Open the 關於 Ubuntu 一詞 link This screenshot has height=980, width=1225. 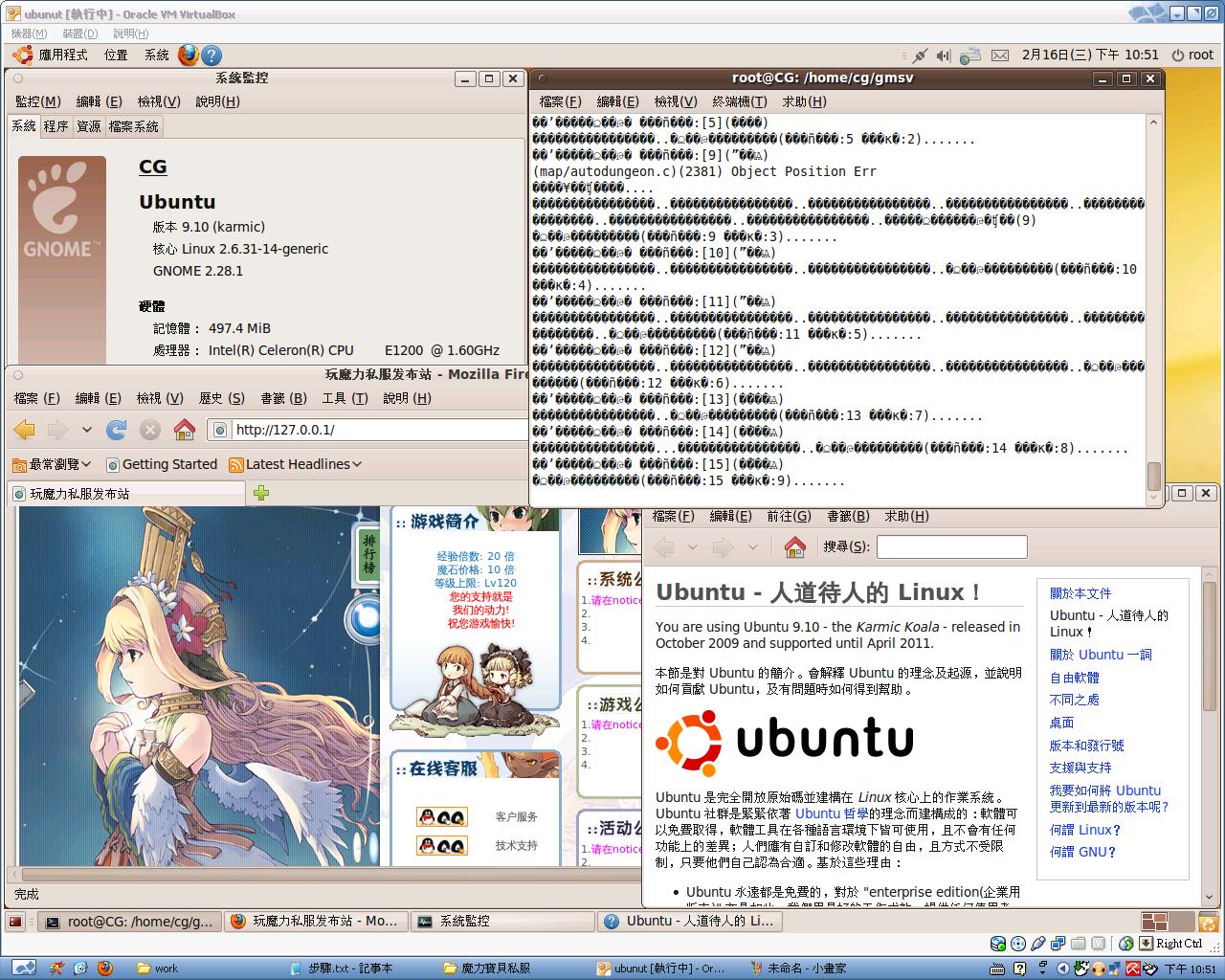[1100, 655]
